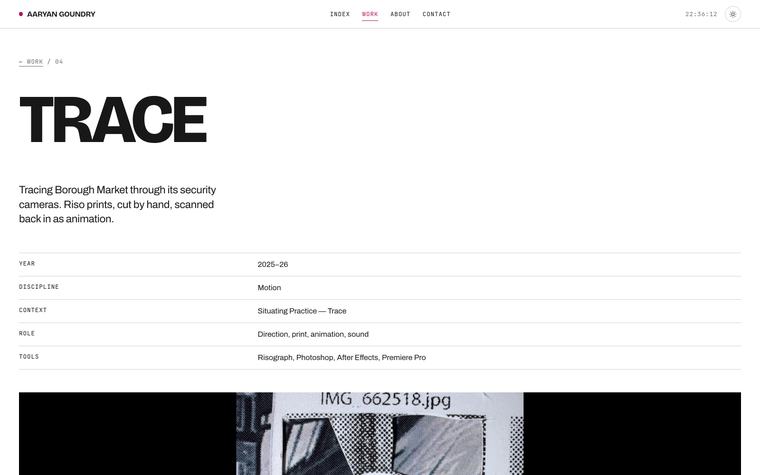760x475 pixels.
Task: Click the TOOLS row label
Action: [x=29, y=357]
